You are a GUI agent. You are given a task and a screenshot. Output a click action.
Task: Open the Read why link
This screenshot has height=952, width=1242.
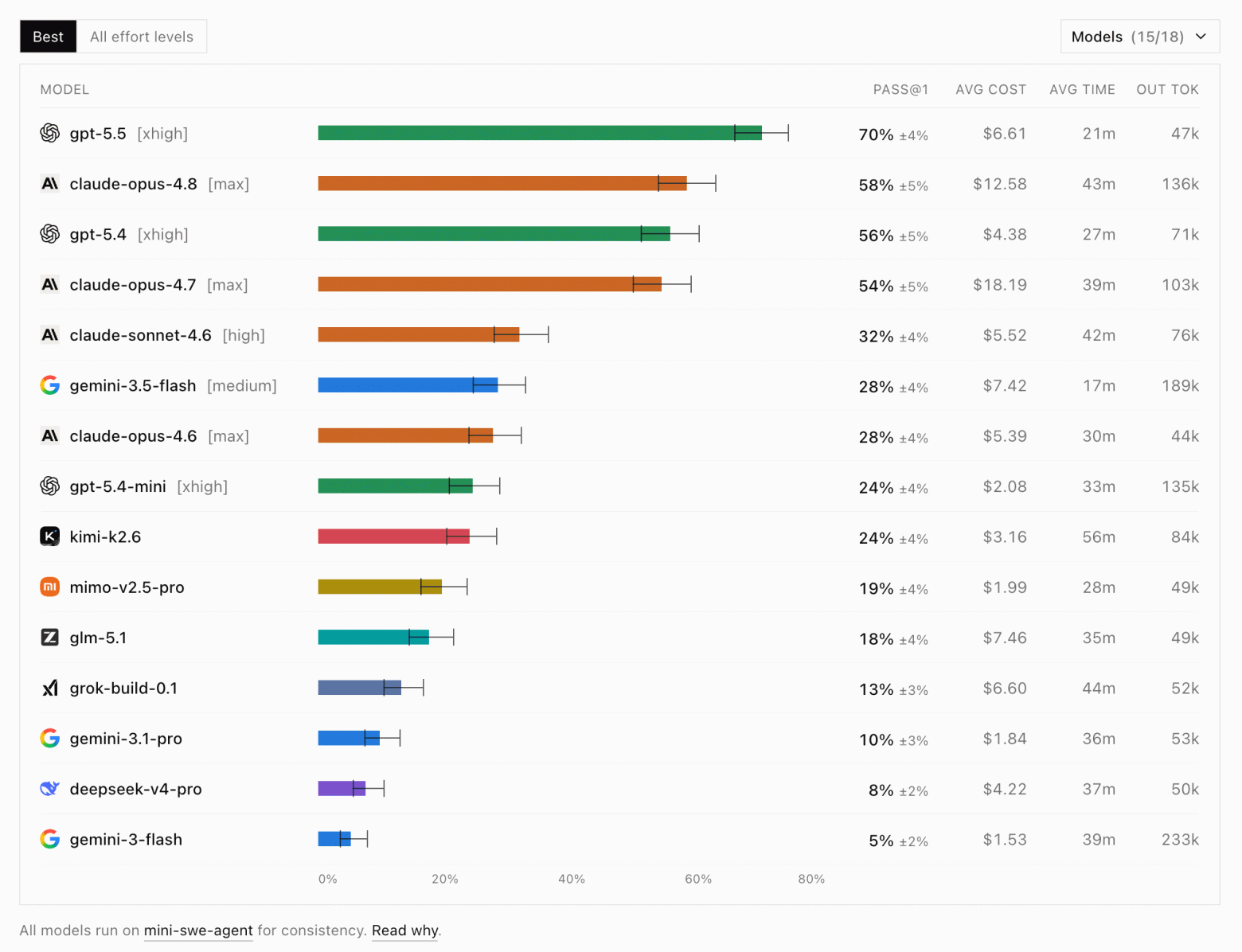pos(404,931)
